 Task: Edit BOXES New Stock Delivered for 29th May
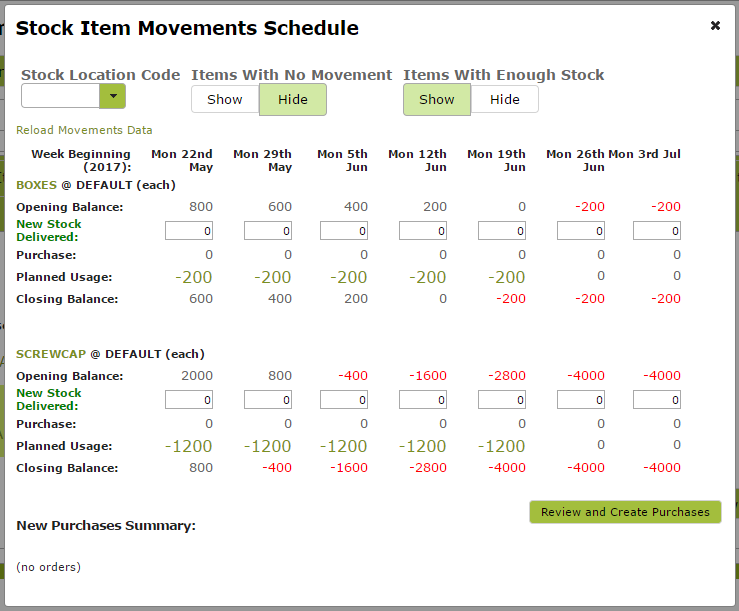point(268,231)
